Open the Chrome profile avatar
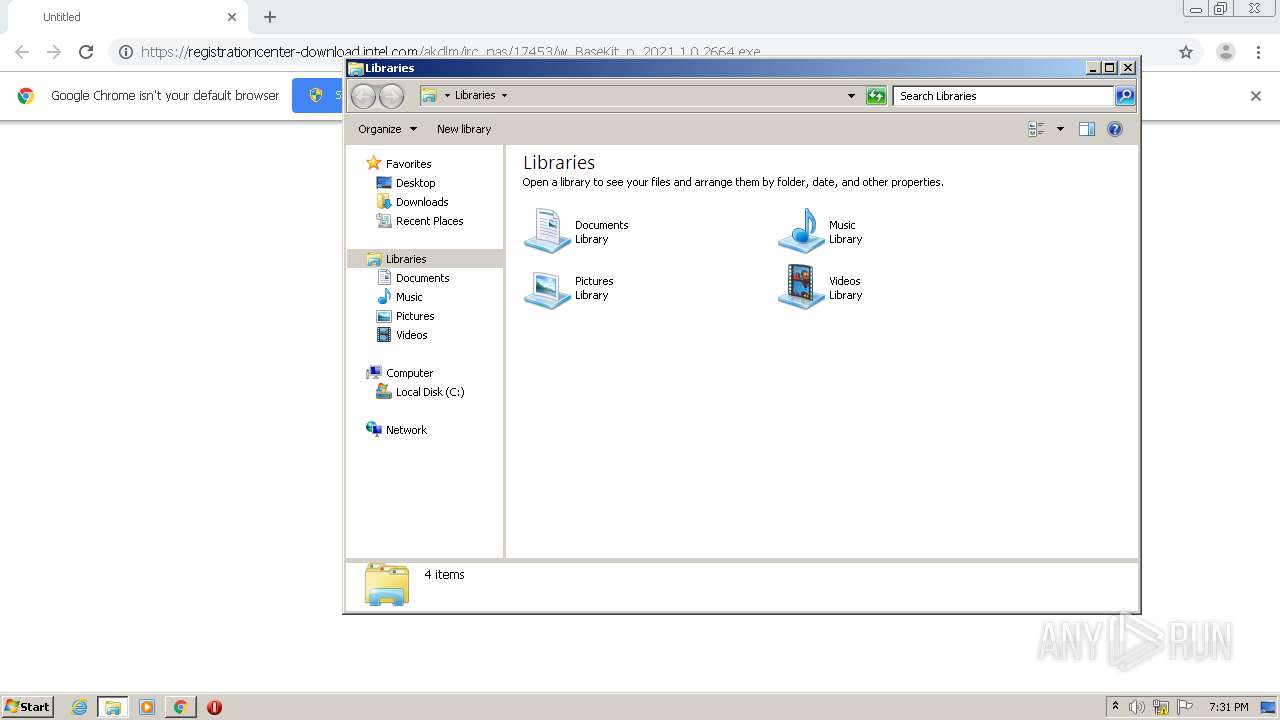The height and width of the screenshot is (720, 1280). 1226,52
